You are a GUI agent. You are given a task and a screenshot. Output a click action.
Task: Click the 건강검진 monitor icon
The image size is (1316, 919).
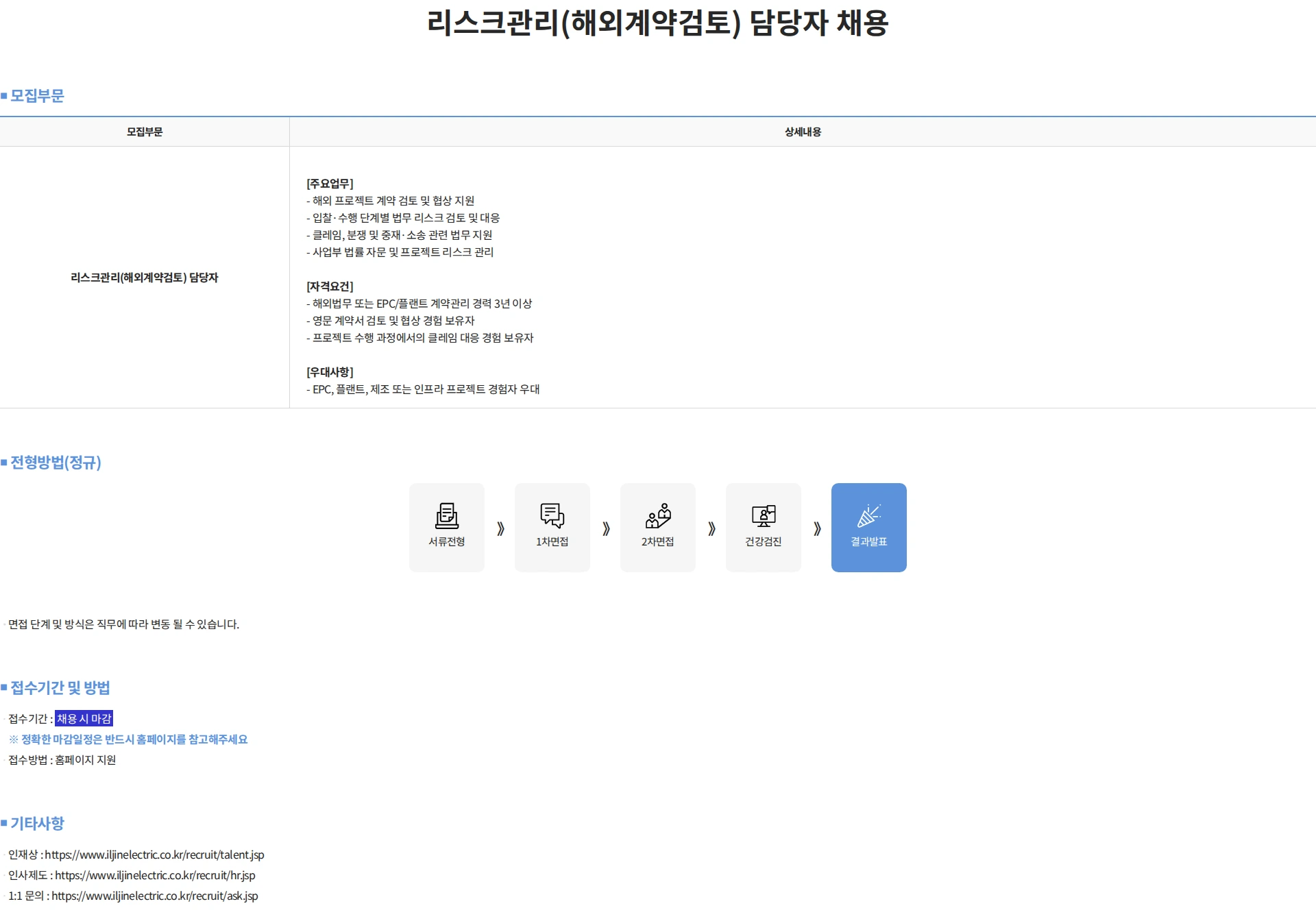(x=764, y=515)
